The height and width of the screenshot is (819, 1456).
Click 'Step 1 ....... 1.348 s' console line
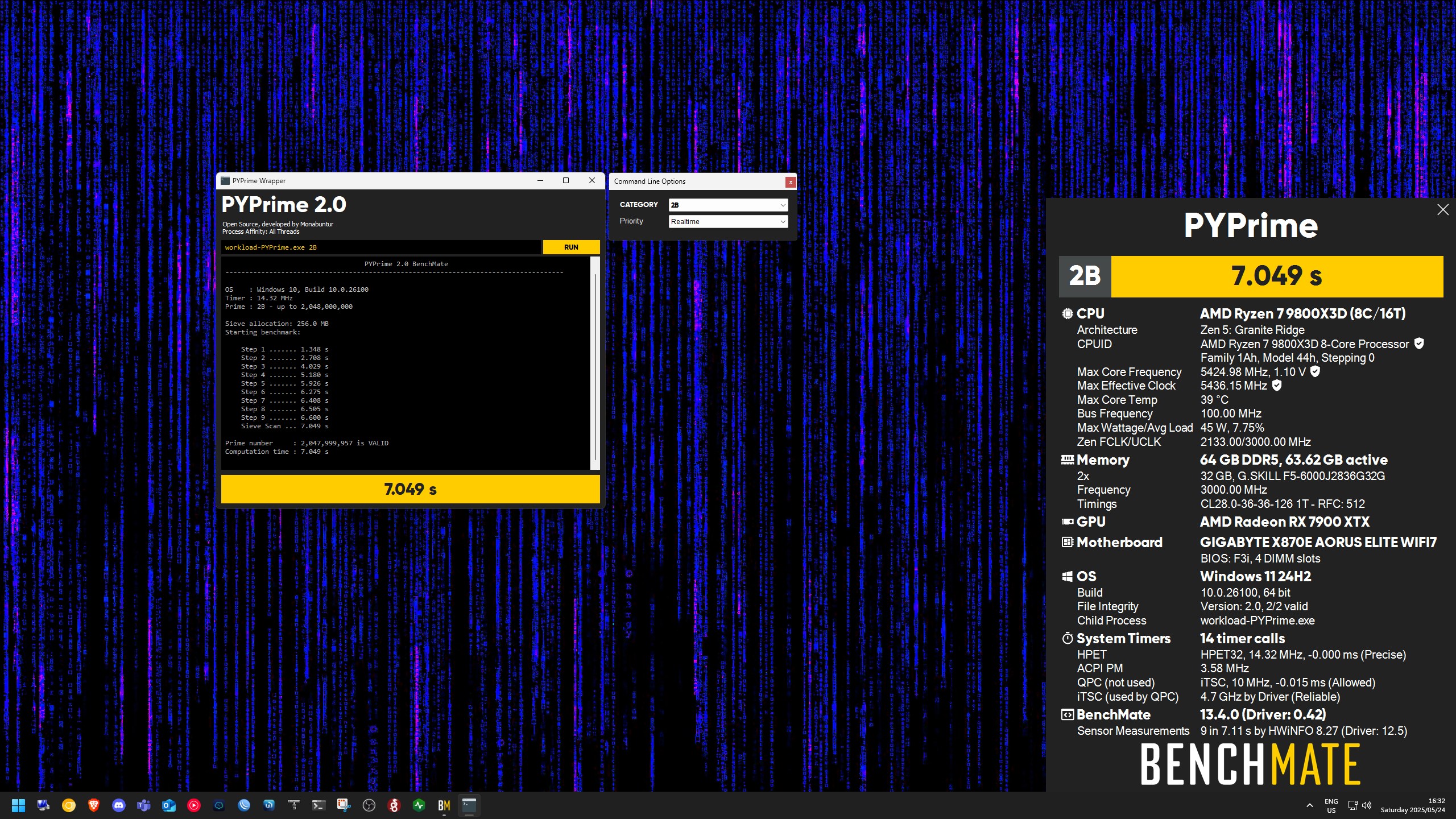pos(284,349)
